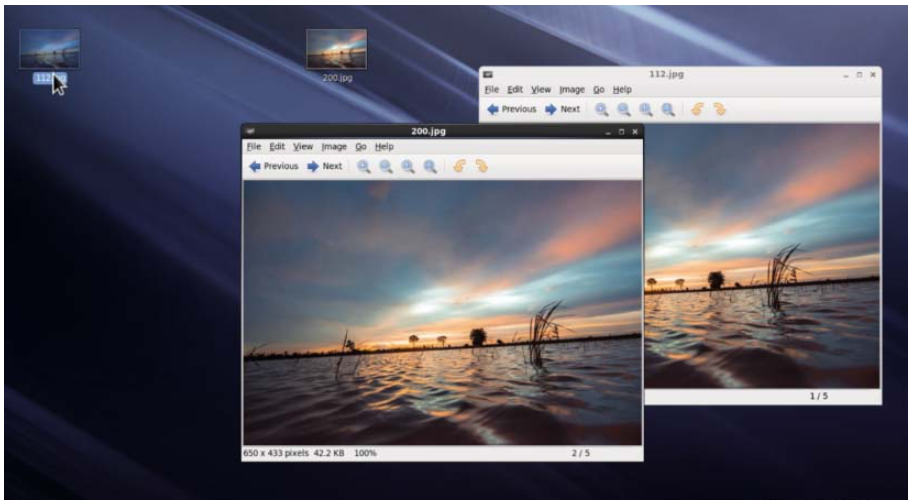Viewport: 912px width, 500px height.
Task: Open Image menu in 200.jpg window
Action: click(334, 147)
